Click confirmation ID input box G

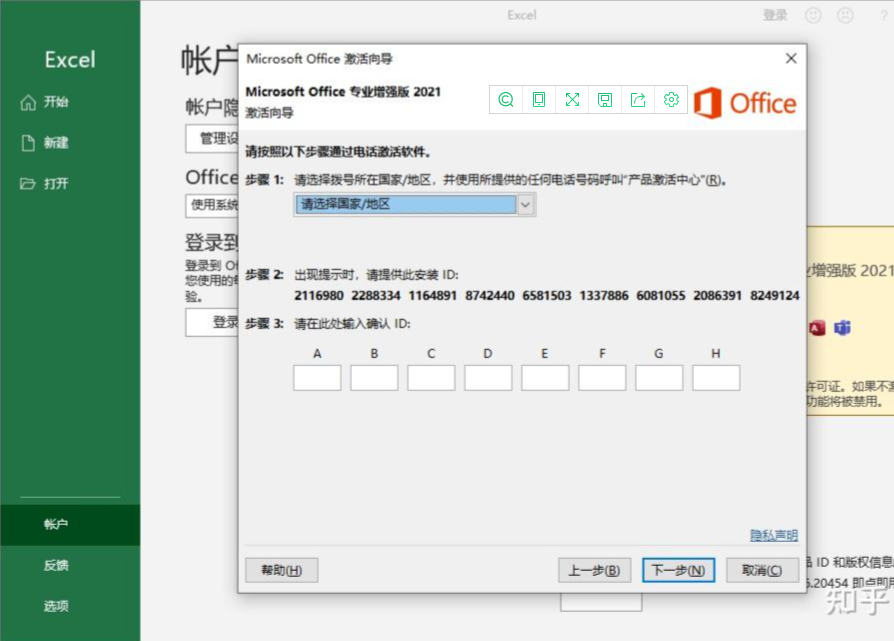[x=659, y=378]
